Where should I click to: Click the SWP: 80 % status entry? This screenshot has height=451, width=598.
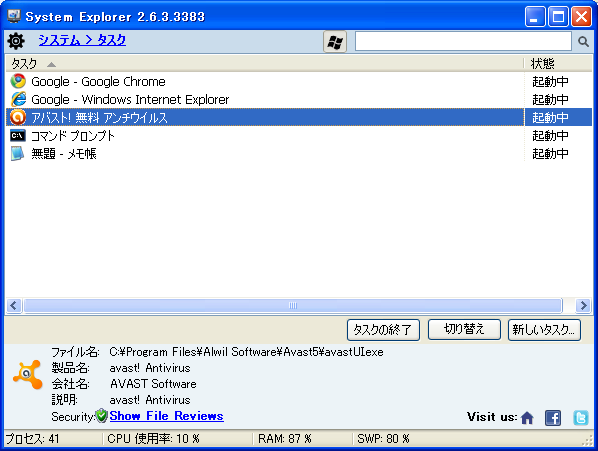click(383, 439)
